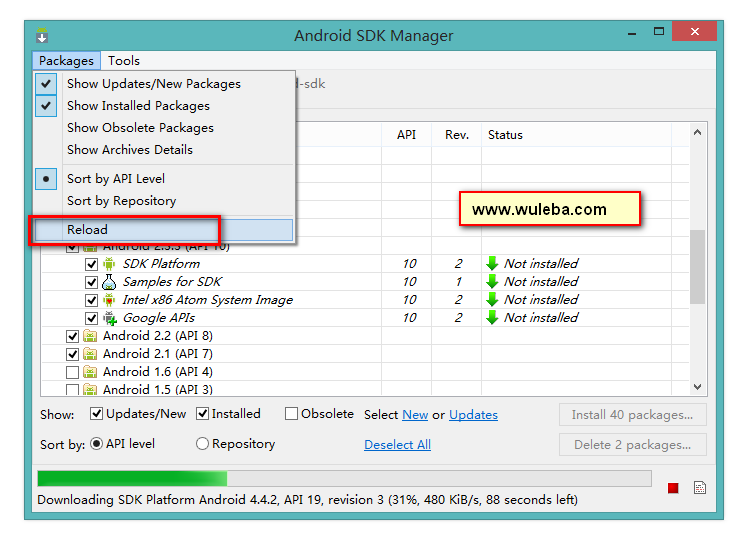
Task: Click green download arrow in SDK Platform row
Action: [x=492, y=264]
